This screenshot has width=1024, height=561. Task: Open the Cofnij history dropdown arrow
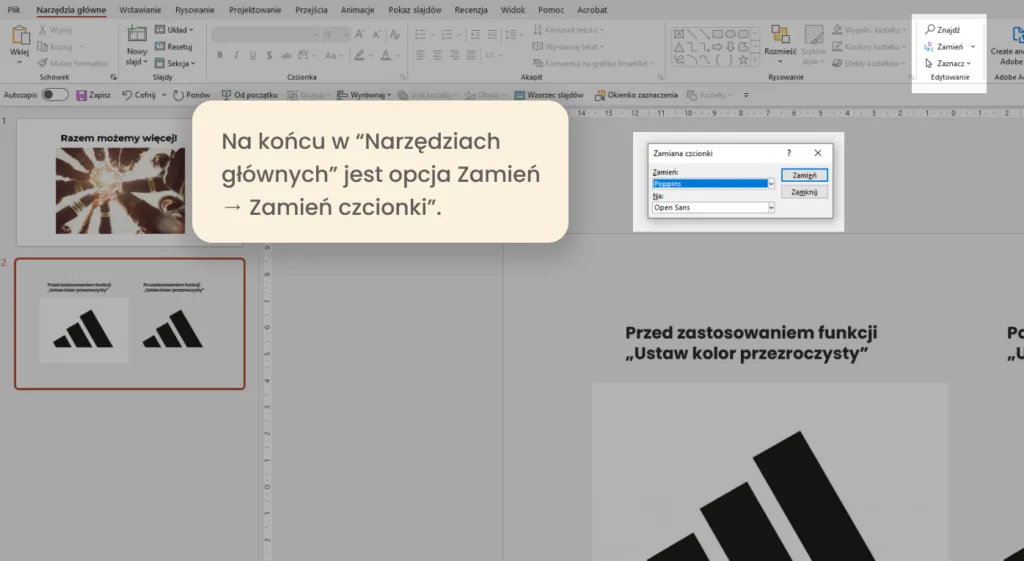[x=164, y=95]
